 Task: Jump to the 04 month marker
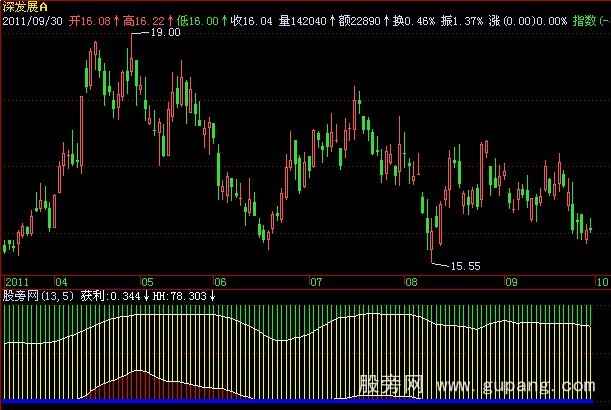point(61,282)
